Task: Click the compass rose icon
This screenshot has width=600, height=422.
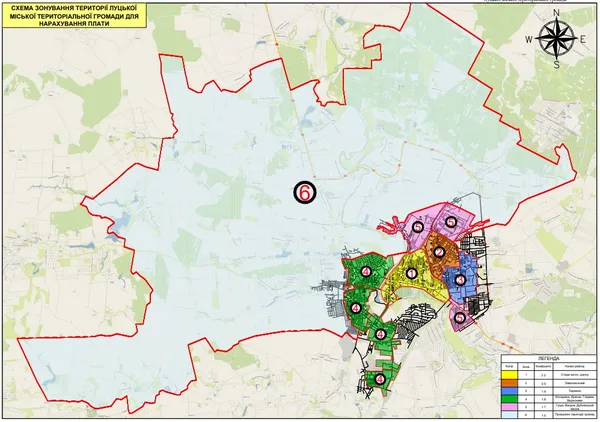Action: [x=556, y=38]
